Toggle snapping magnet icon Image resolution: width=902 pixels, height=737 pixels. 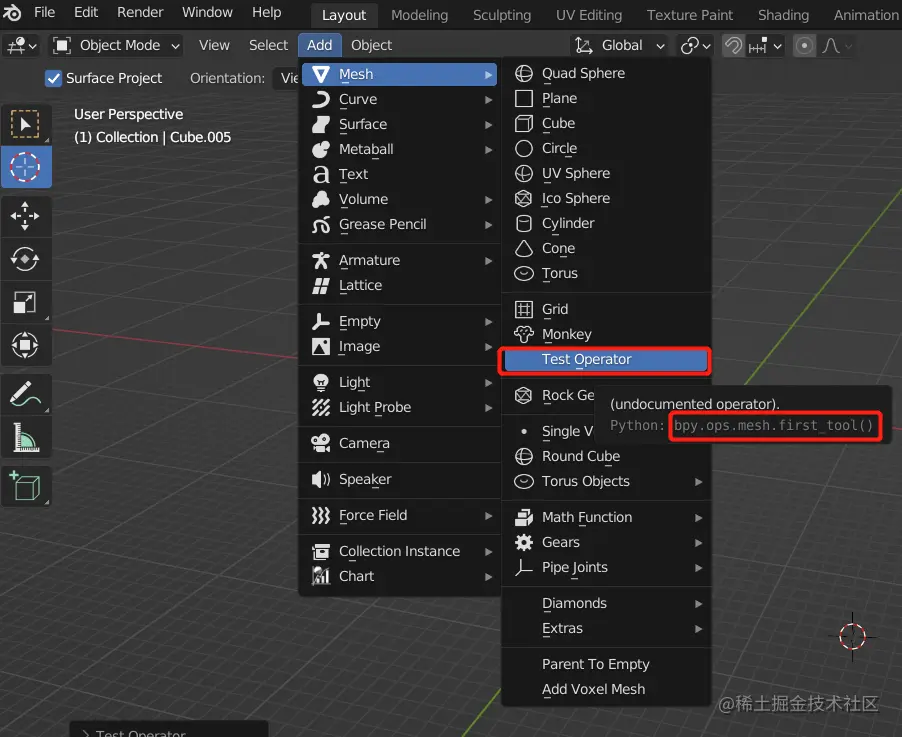pyautogui.click(x=733, y=45)
